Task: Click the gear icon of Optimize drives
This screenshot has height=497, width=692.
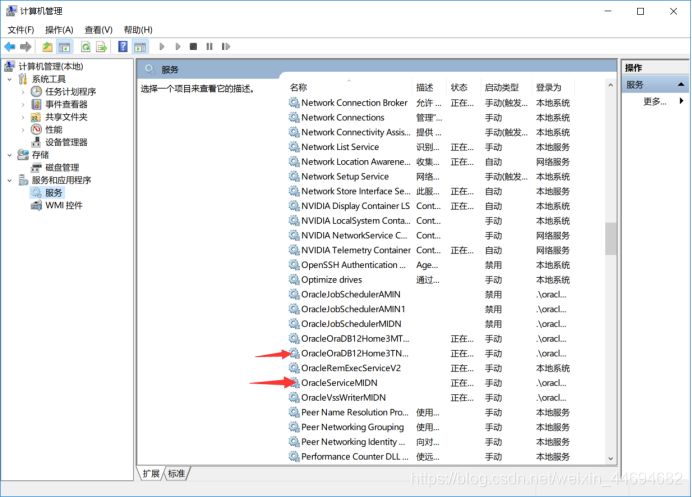Action: click(294, 279)
